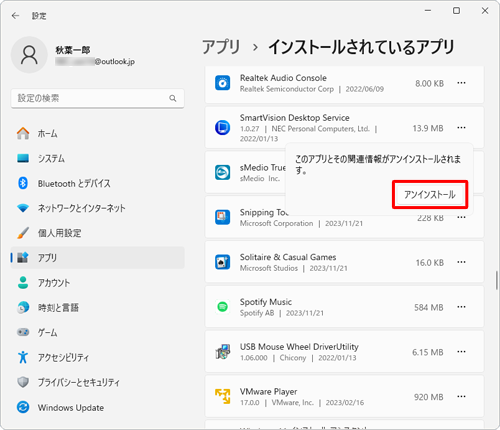
Task: Click the VMware Player app icon
Action: 222,396
